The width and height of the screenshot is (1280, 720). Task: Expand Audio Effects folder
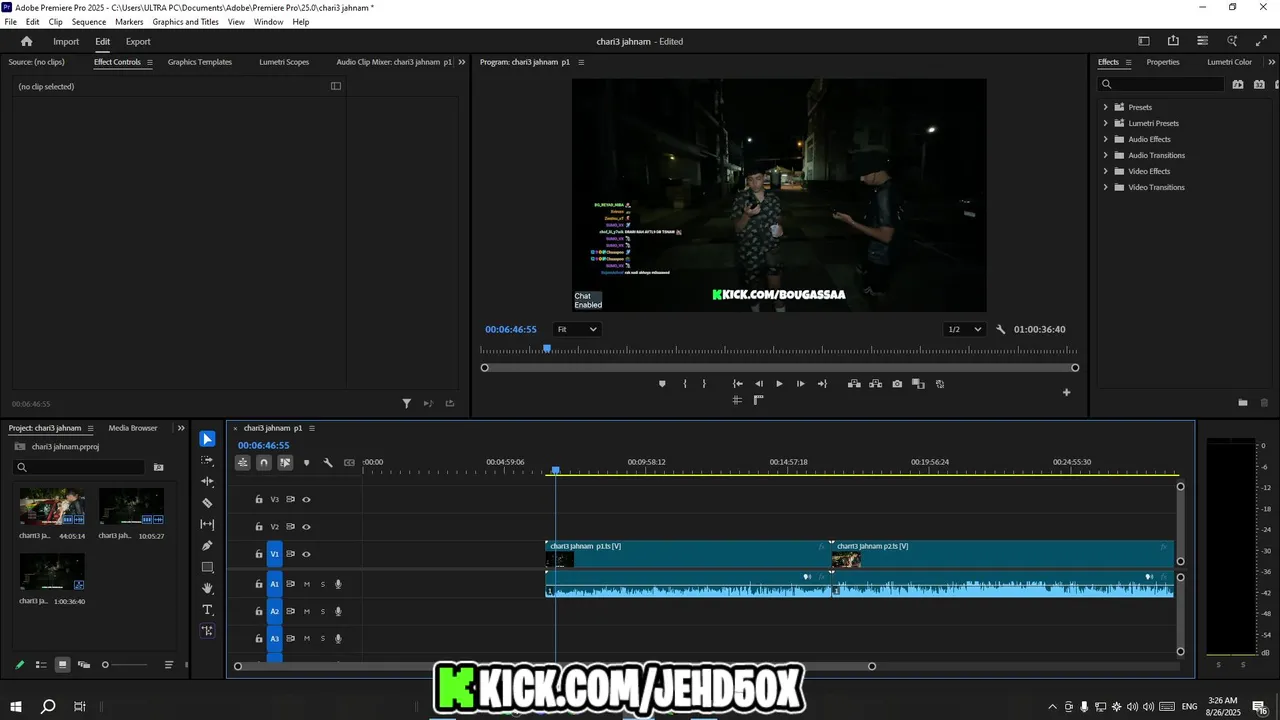pyautogui.click(x=1105, y=139)
